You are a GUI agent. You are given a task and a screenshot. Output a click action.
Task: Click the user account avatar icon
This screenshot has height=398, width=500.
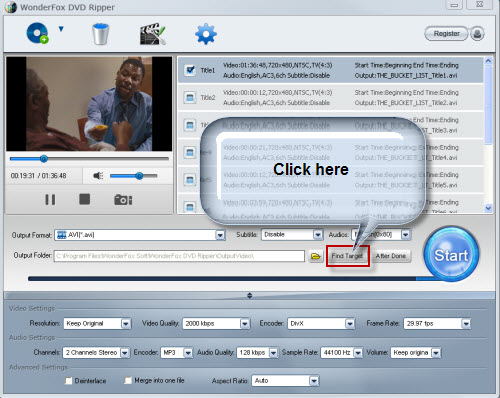477,34
